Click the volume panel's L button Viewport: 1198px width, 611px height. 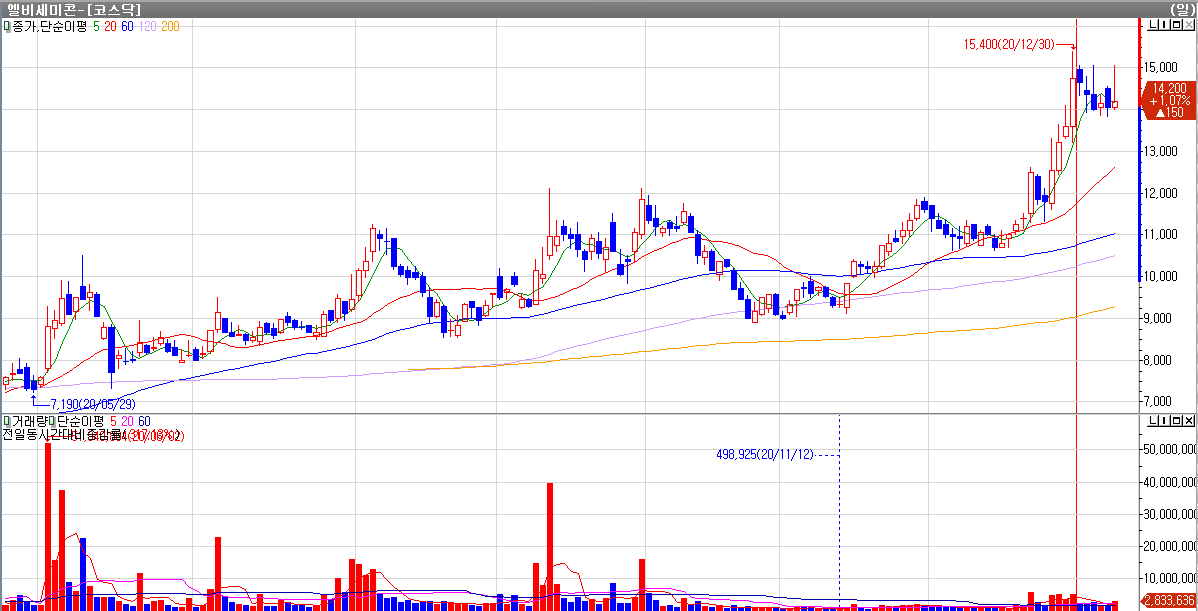point(1152,421)
